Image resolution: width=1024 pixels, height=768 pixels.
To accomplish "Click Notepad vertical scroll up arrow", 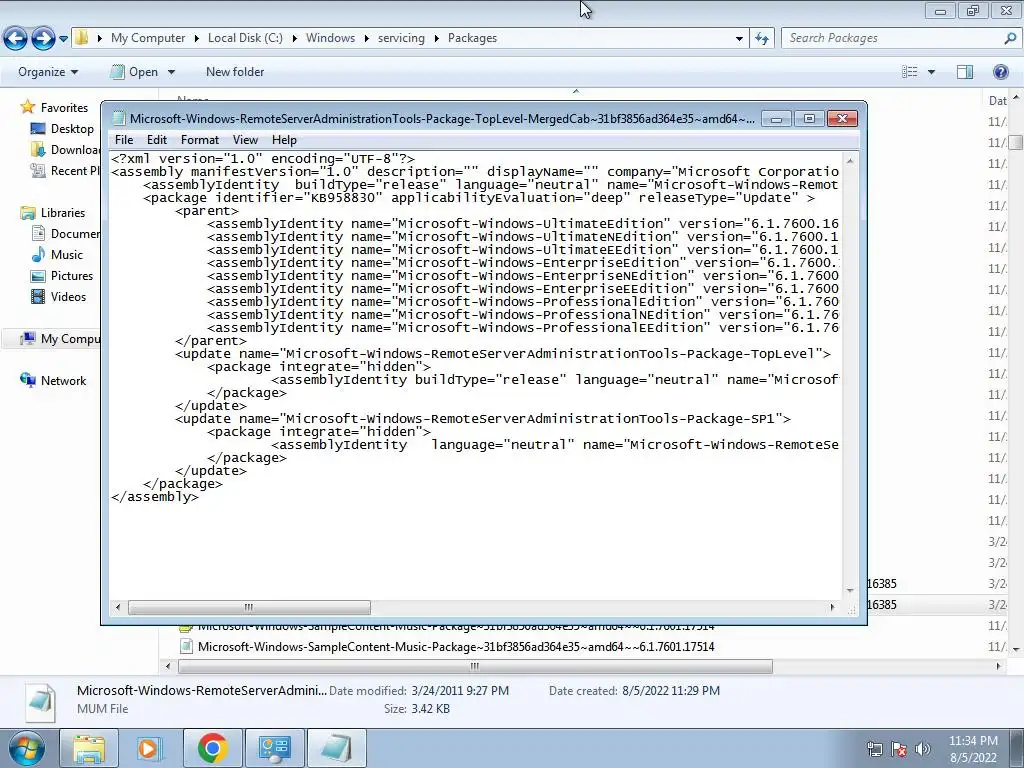I will pyautogui.click(x=850, y=160).
